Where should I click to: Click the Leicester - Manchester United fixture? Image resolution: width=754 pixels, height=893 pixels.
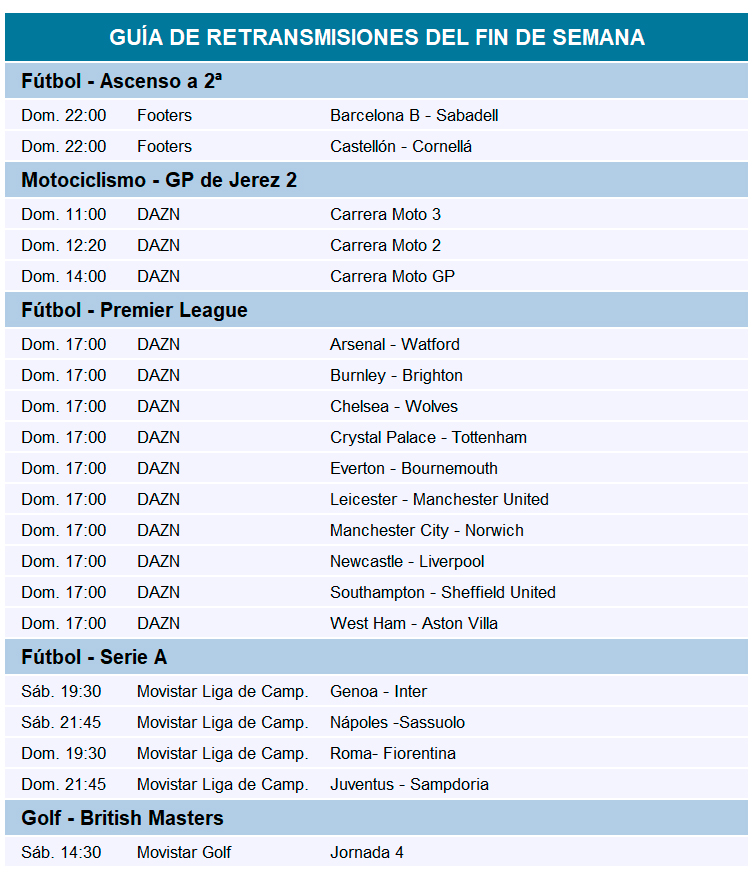coord(439,500)
